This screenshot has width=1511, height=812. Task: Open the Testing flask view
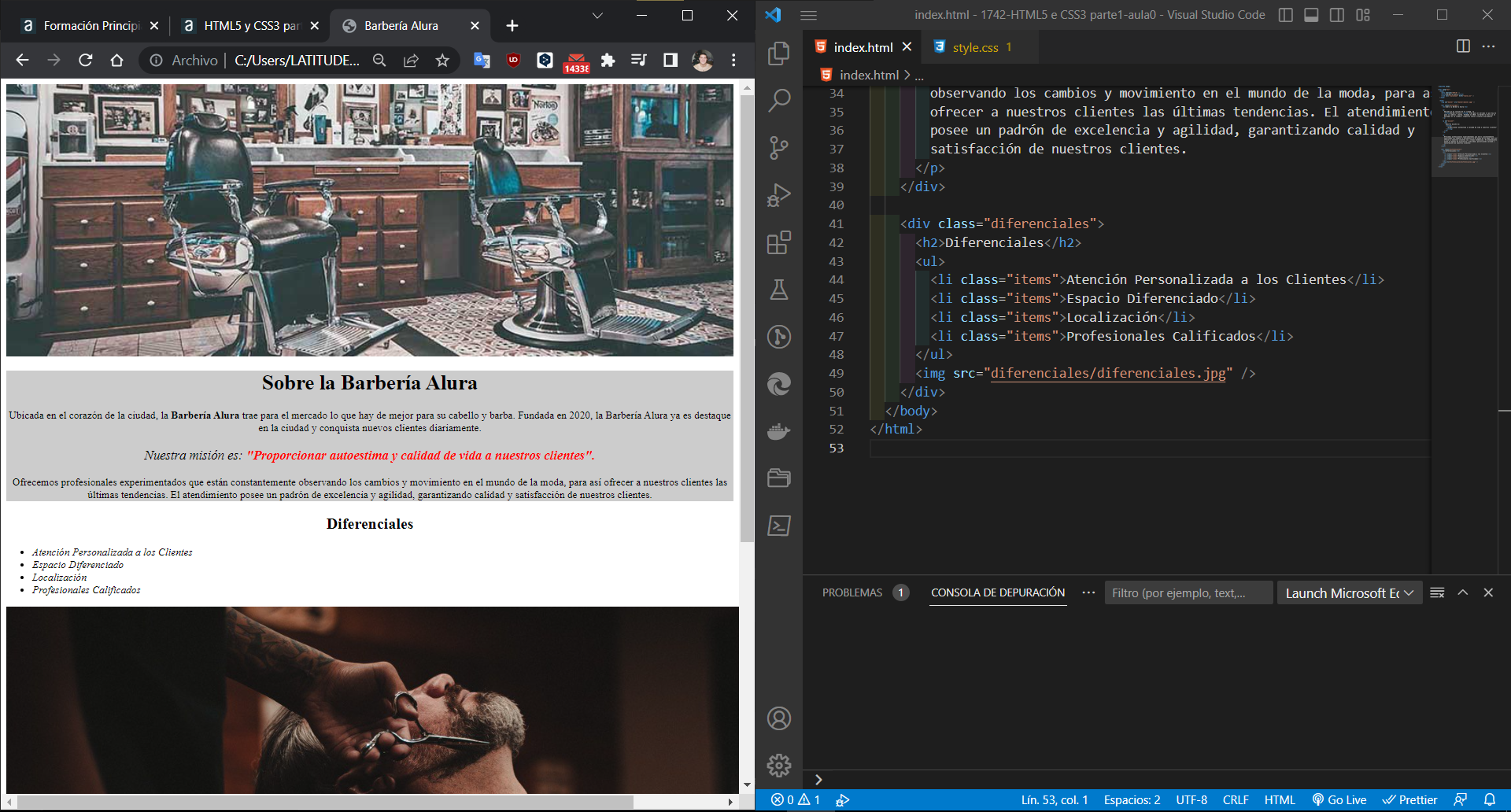point(779,290)
